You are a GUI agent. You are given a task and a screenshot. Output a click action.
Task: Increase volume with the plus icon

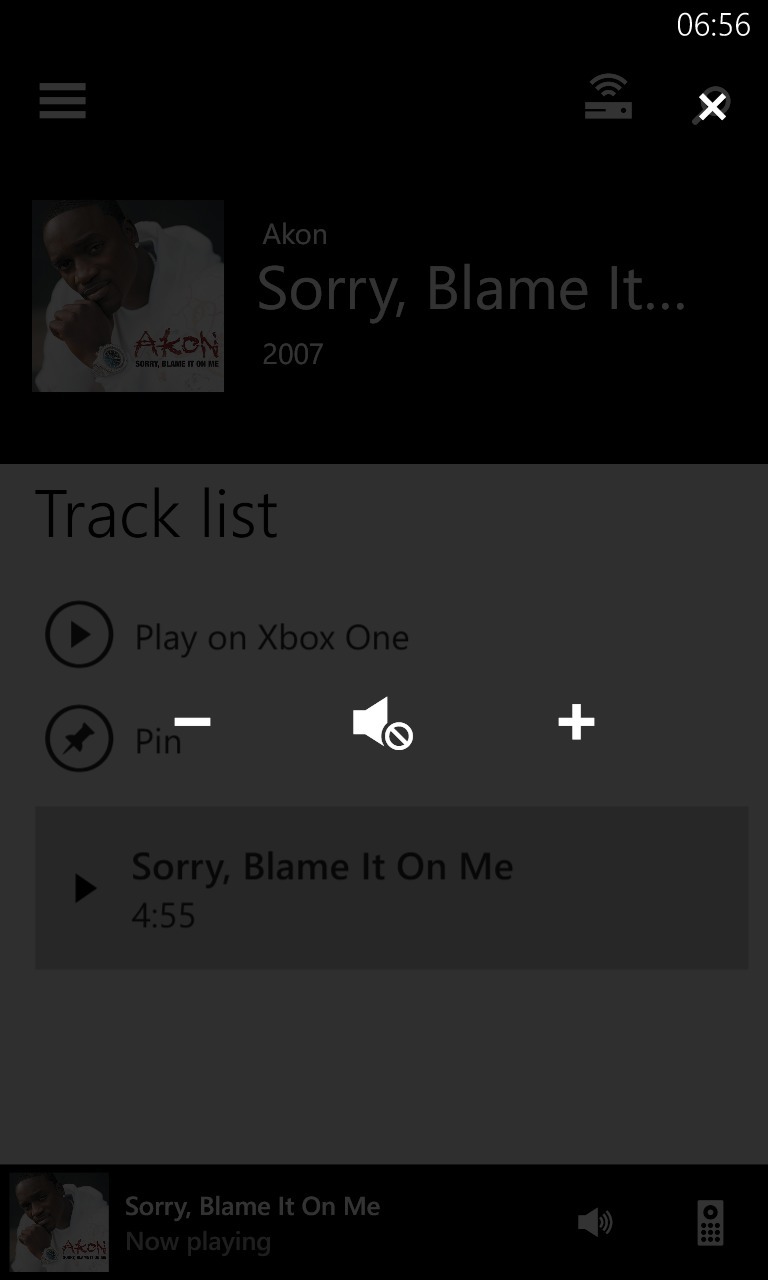click(576, 722)
